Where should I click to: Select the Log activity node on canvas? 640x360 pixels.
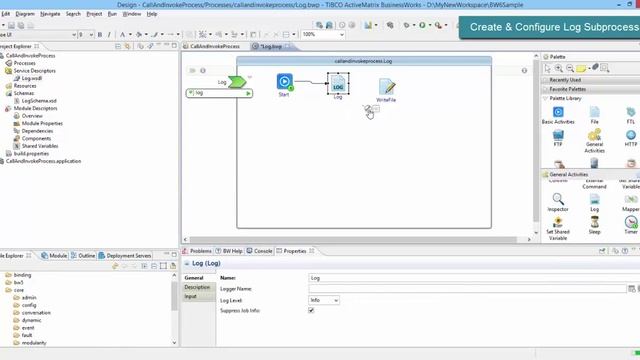point(338,83)
